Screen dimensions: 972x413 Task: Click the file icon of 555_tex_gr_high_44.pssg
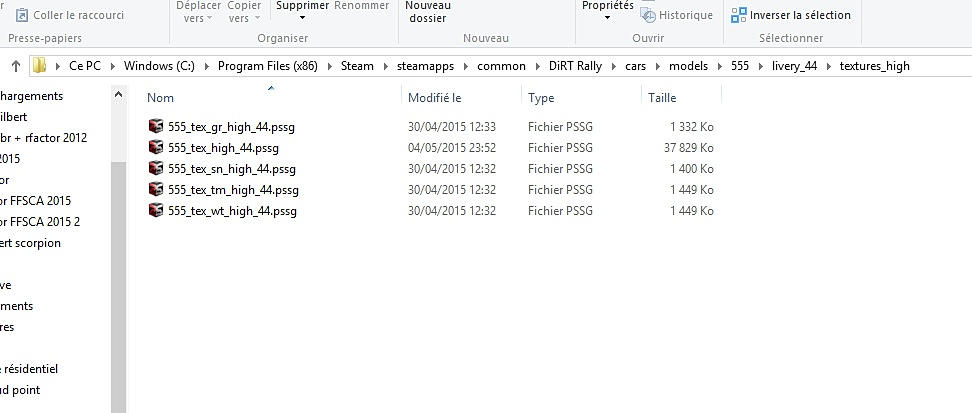point(156,127)
